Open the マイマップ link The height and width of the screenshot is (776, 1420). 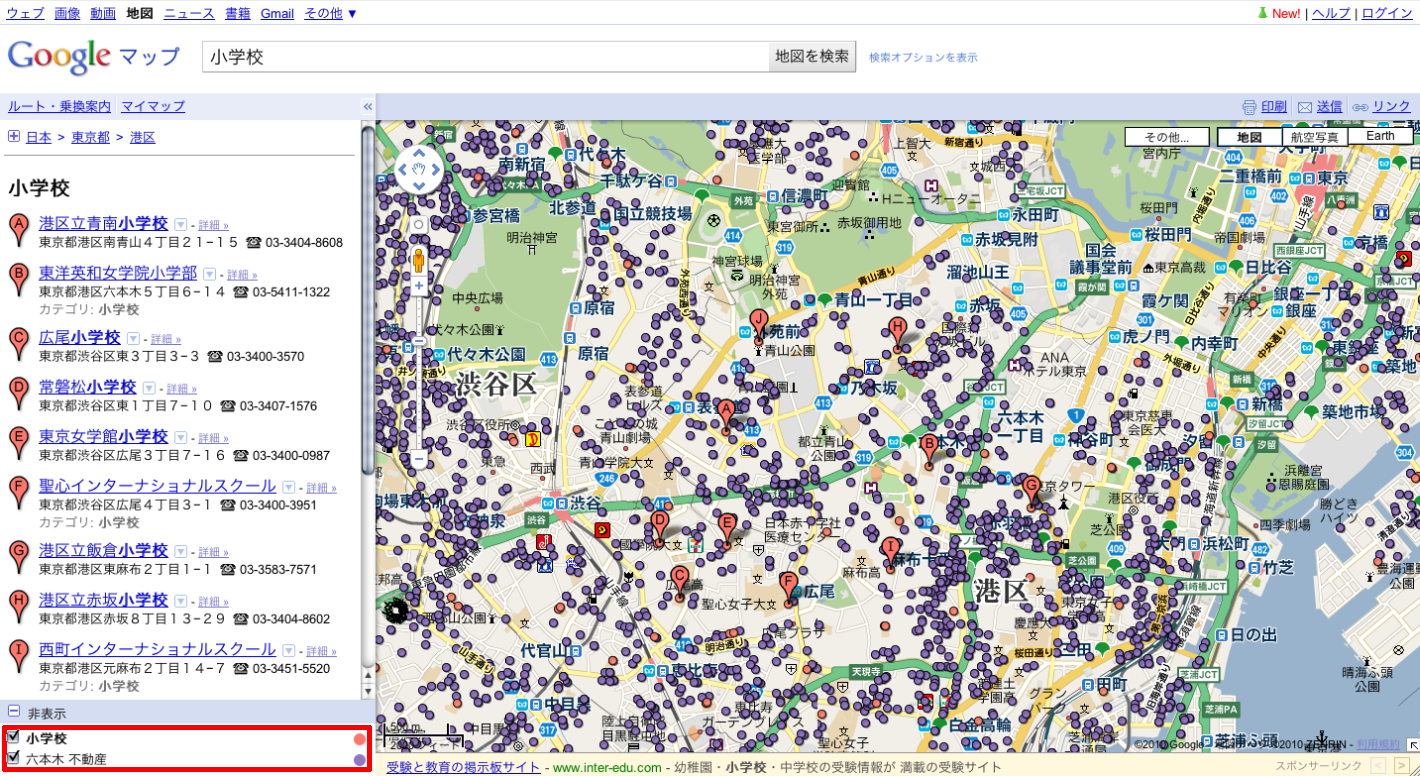(x=153, y=106)
